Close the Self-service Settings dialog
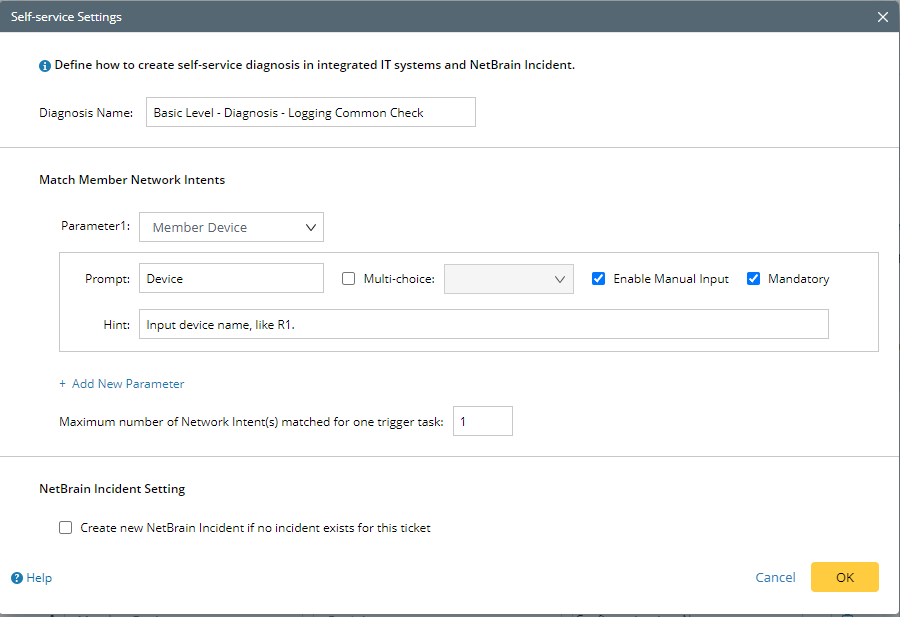This screenshot has width=900, height=617. [883, 17]
